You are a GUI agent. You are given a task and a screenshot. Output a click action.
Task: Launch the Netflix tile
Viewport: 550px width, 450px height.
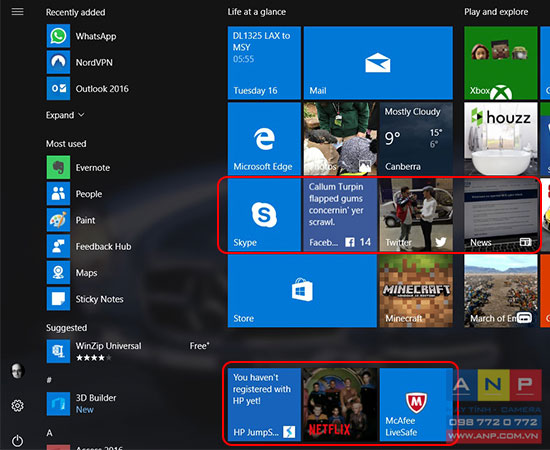pos(340,405)
